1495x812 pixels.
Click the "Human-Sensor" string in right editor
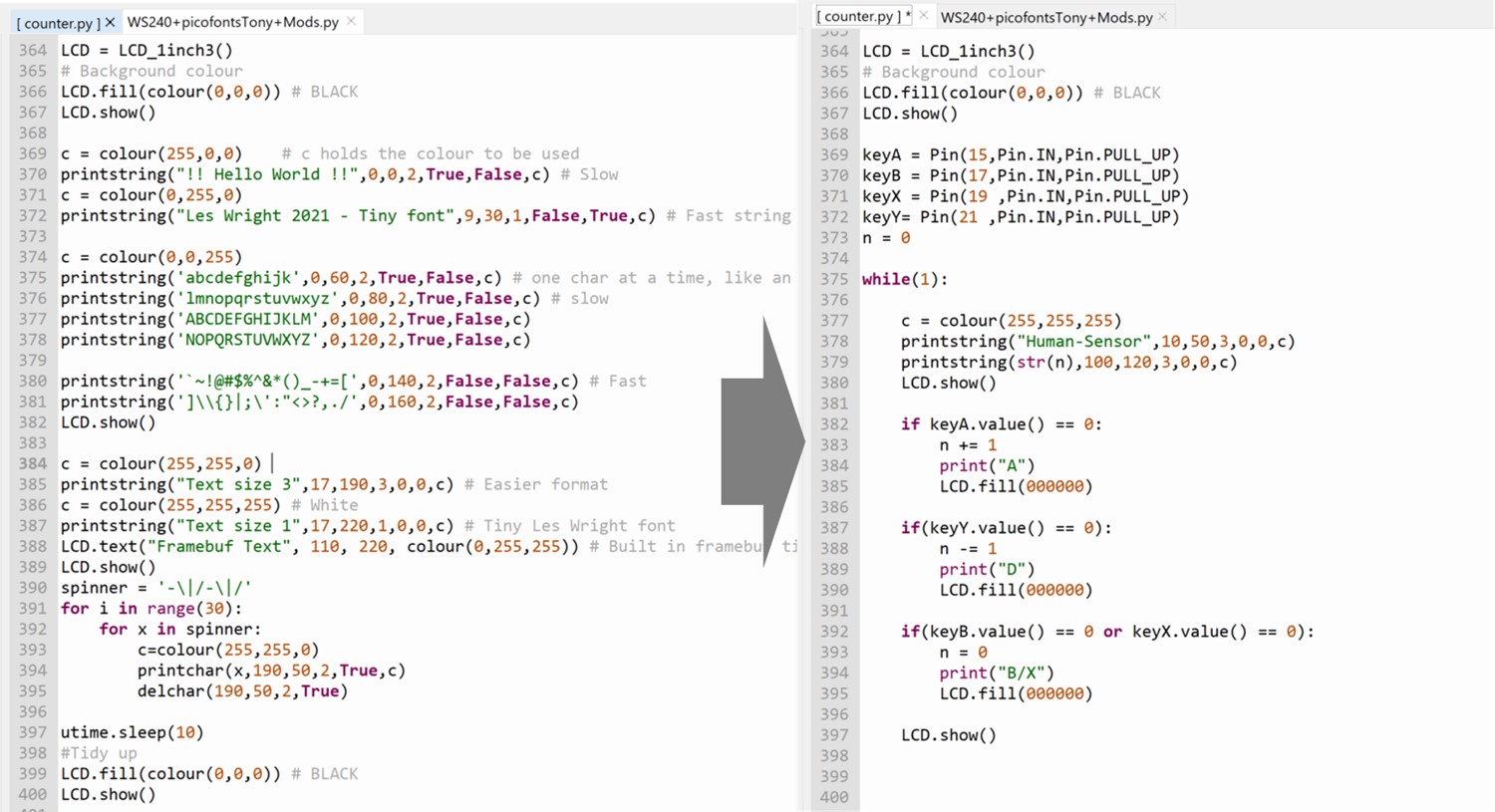tap(1083, 341)
